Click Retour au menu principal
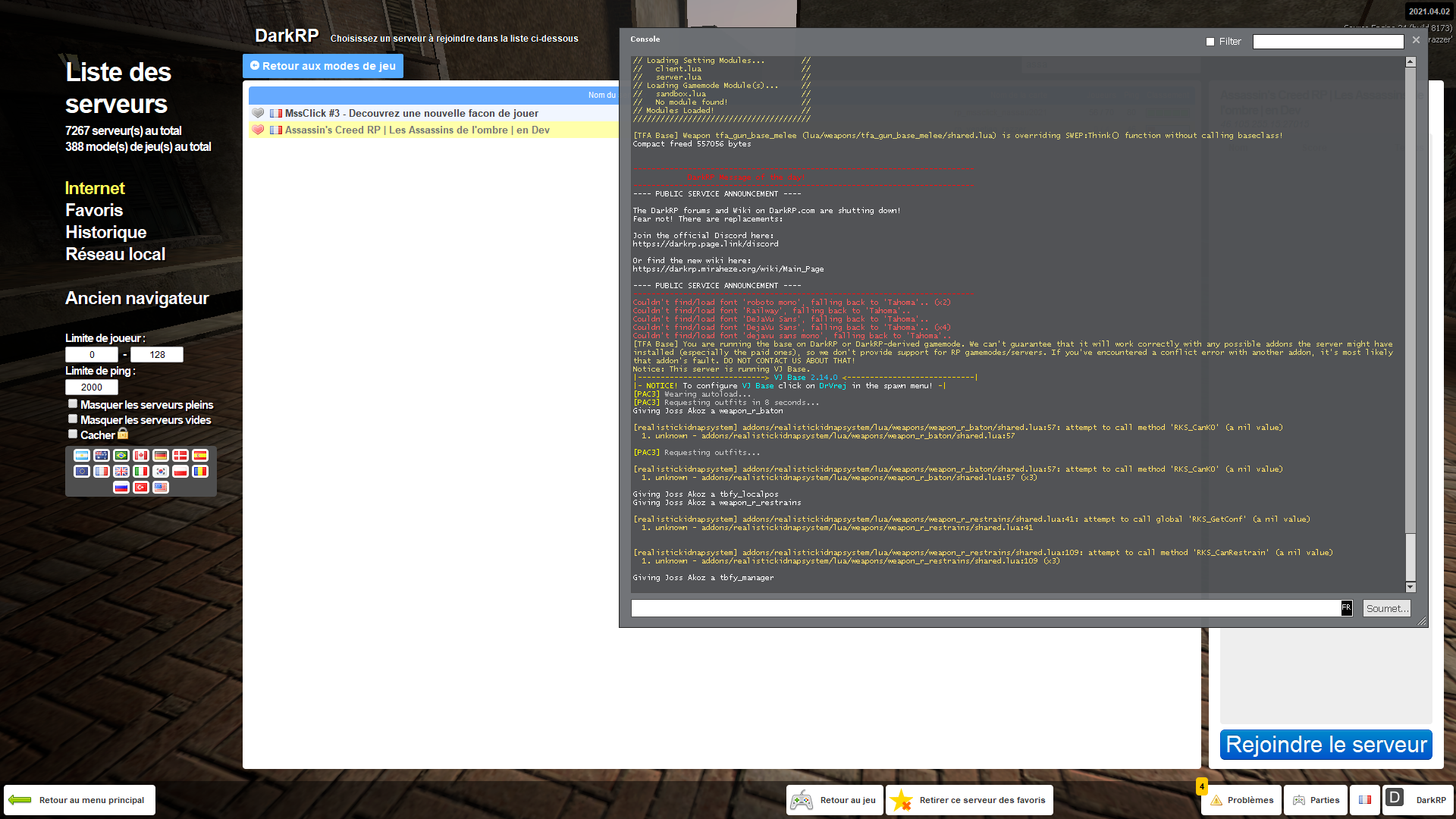The height and width of the screenshot is (819, 1456). pyautogui.click(x=80, y=800)
